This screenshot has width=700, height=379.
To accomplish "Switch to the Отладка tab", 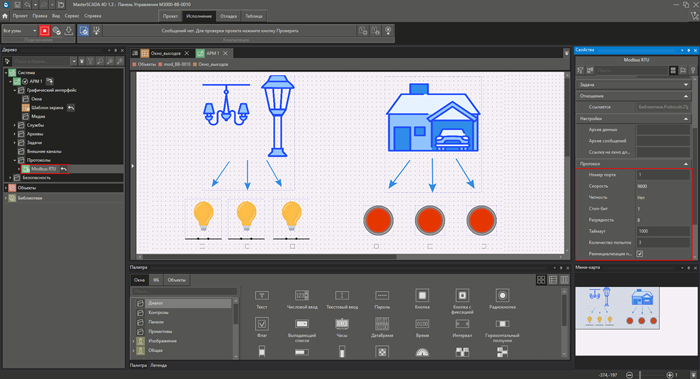I will click(x=228, y=16).
